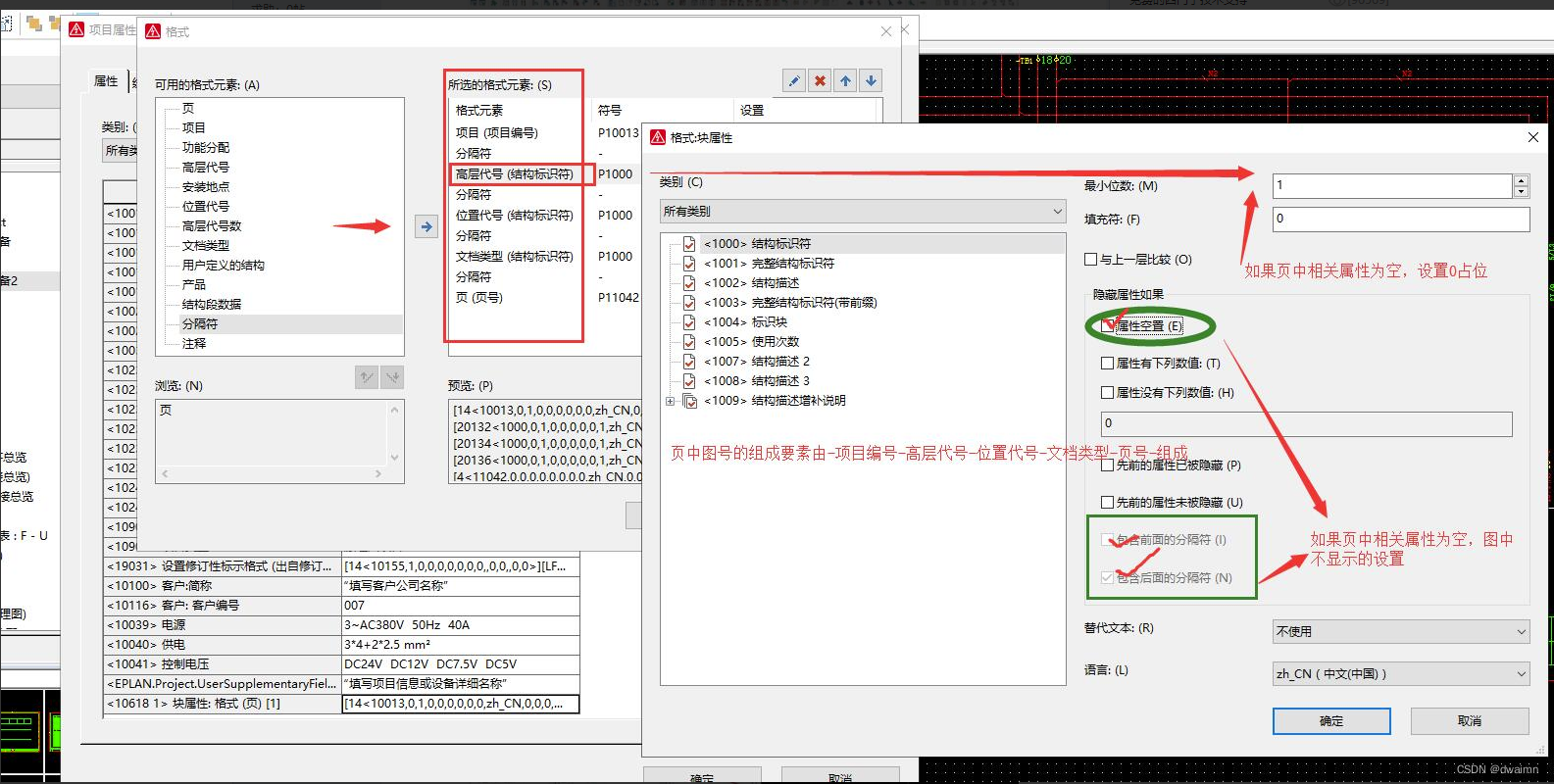1554x784 pixels.
Task: Switch to the 属性 tab
Action: point(106,81)
